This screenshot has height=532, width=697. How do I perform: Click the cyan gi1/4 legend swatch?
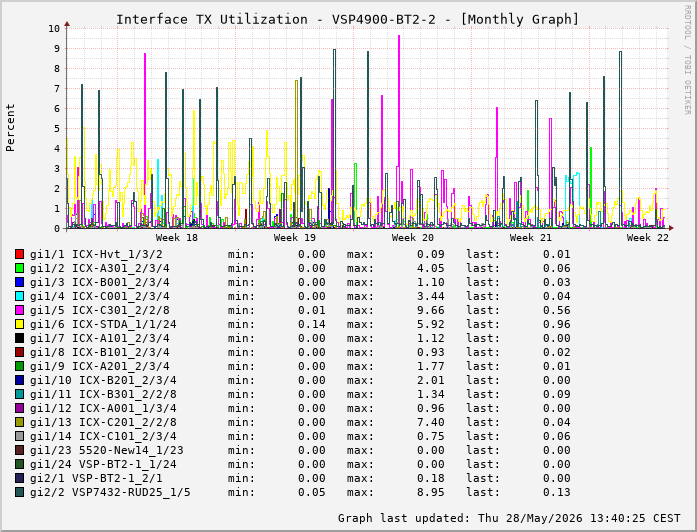(19, 296)
